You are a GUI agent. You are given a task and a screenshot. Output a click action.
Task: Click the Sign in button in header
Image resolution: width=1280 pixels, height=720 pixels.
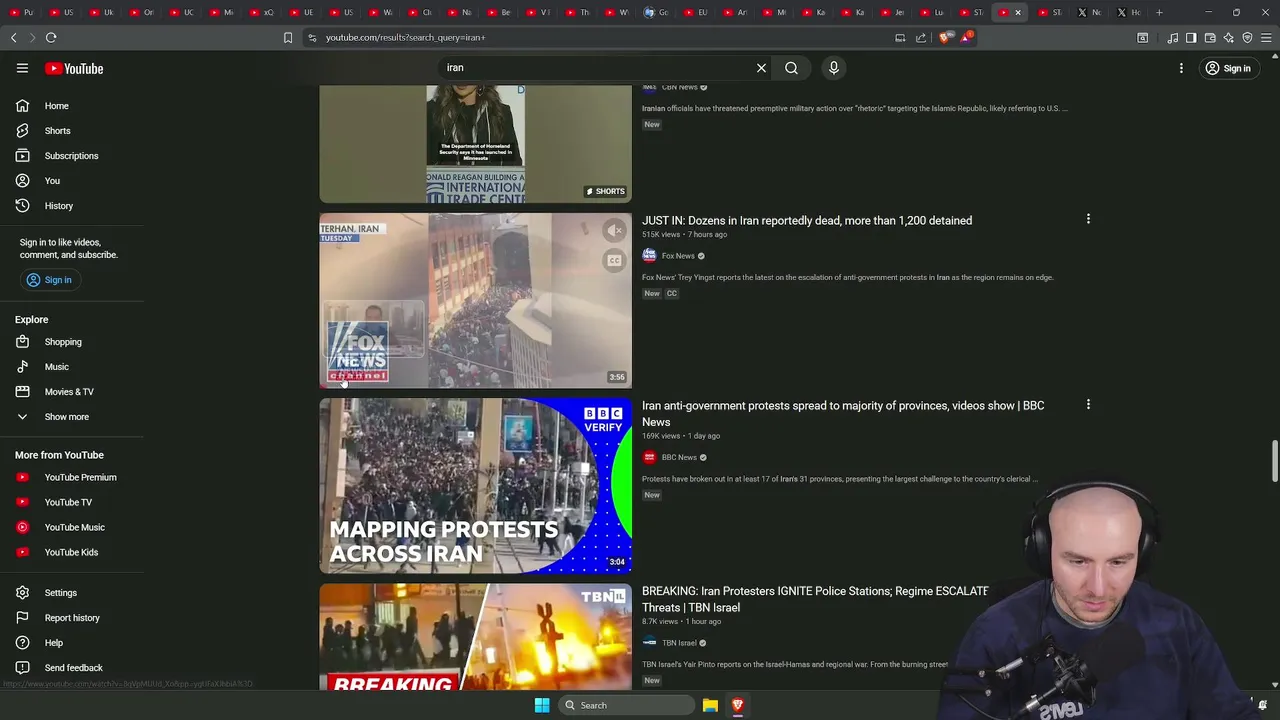tap(1228, 68)
